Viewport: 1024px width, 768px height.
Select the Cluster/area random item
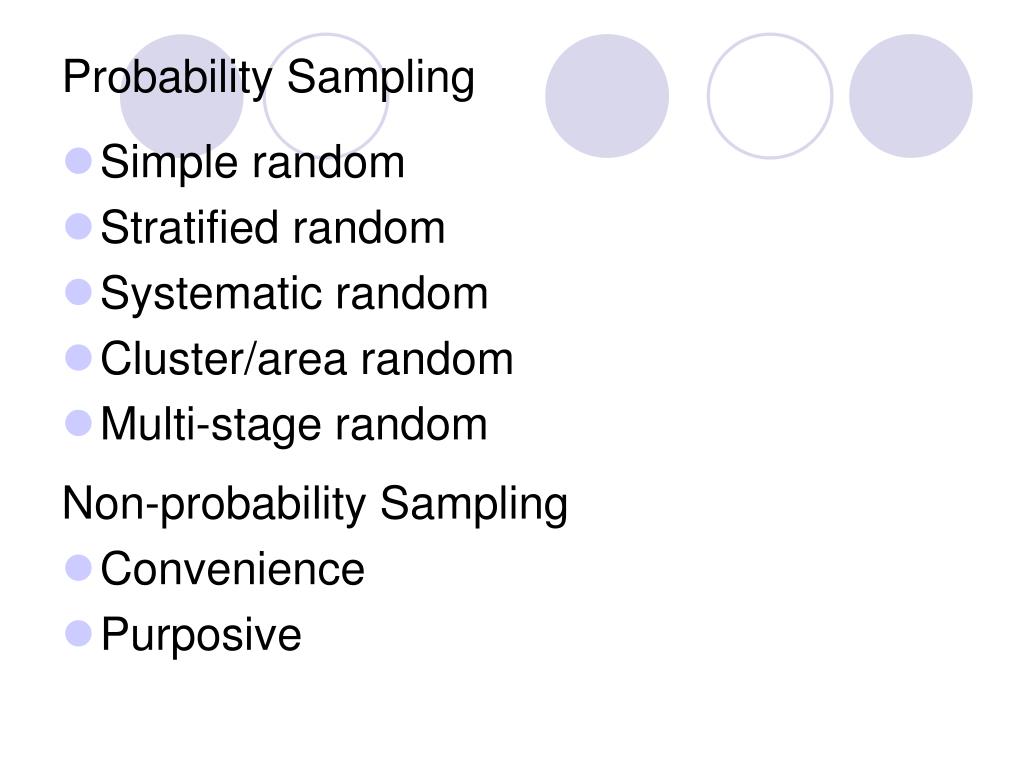pyautogui.click(x=307, y=359)
